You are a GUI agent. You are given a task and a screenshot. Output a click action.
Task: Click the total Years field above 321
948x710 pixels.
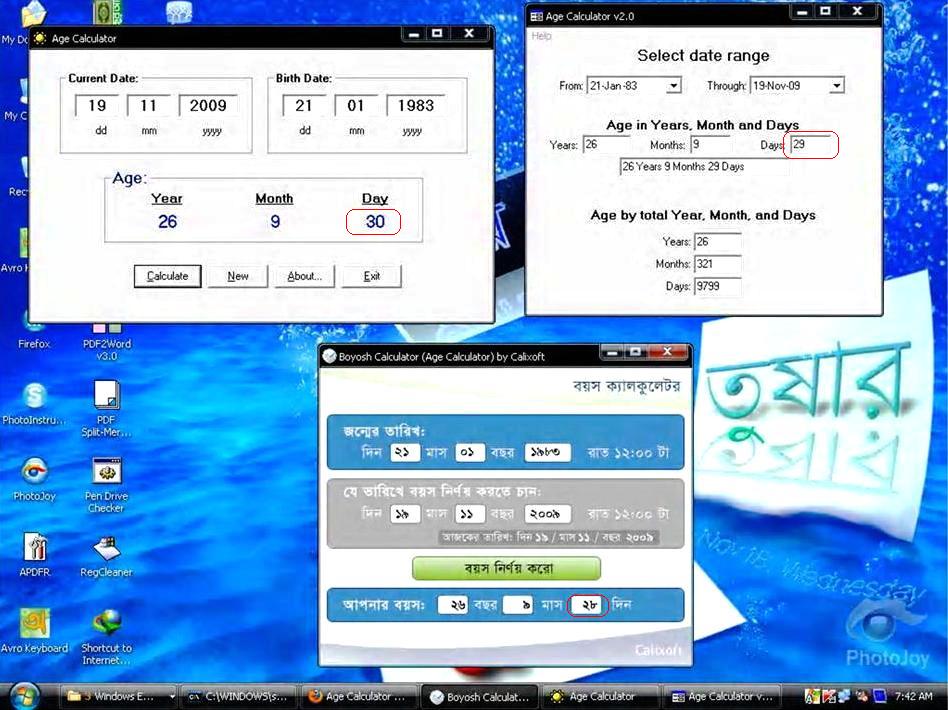point(717,242)
